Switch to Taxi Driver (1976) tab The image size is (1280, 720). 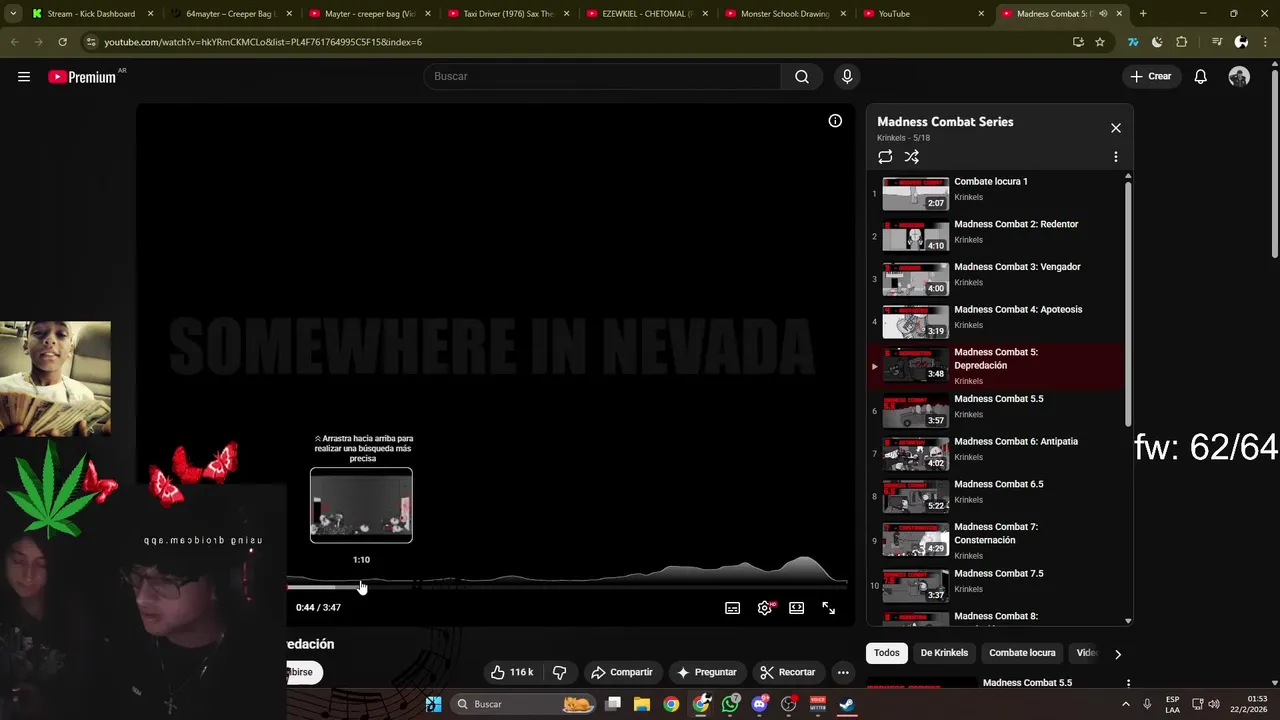pos(508,14)
